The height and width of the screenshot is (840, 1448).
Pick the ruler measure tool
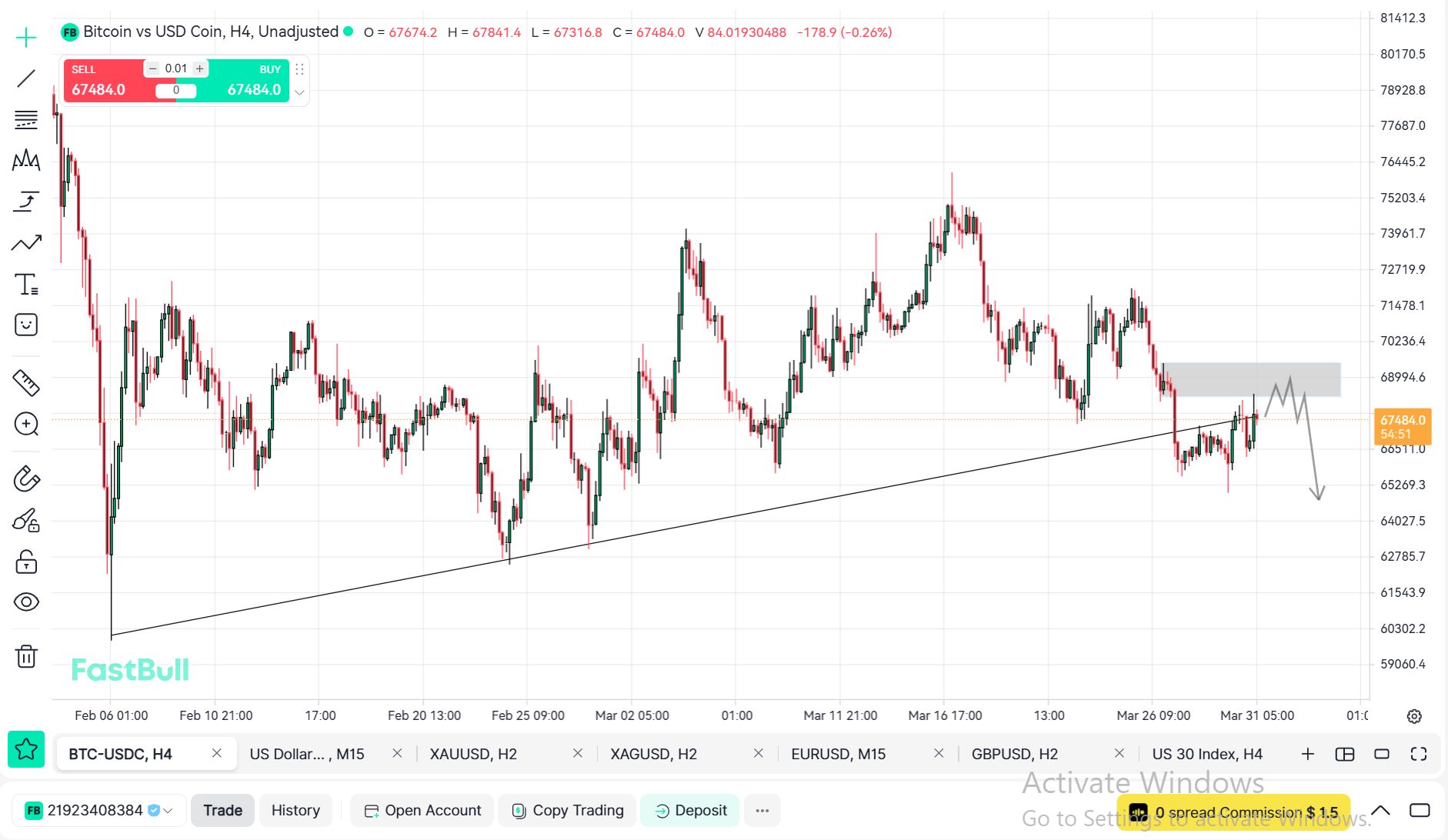click(26, 382)
